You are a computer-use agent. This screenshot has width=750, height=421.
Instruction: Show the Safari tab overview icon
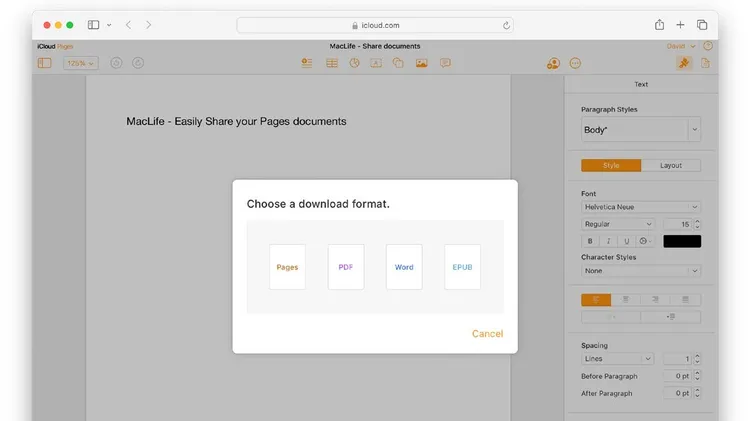pos(702,25)
